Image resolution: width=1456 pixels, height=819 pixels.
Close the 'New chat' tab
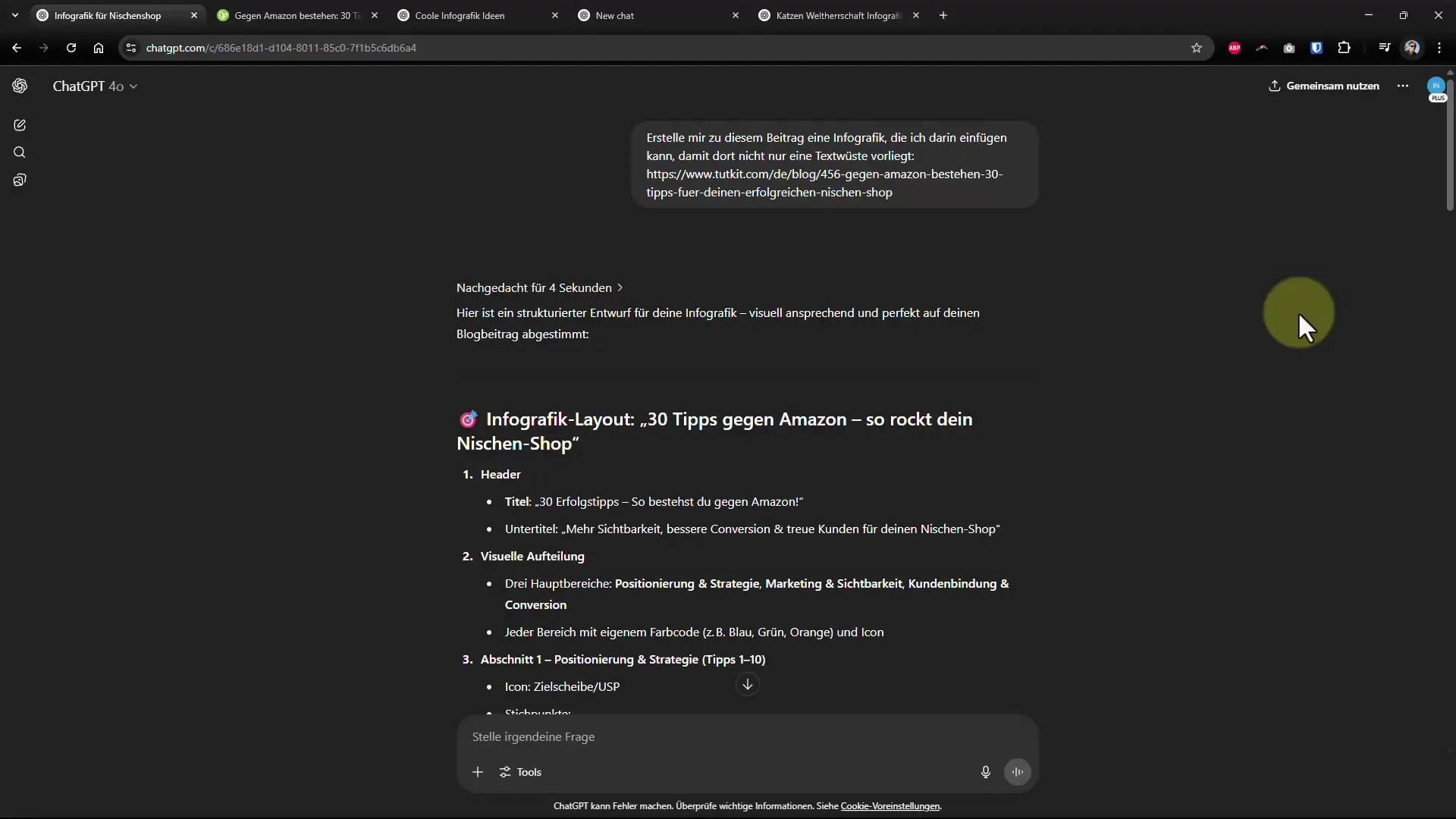[x=735, y=15]
